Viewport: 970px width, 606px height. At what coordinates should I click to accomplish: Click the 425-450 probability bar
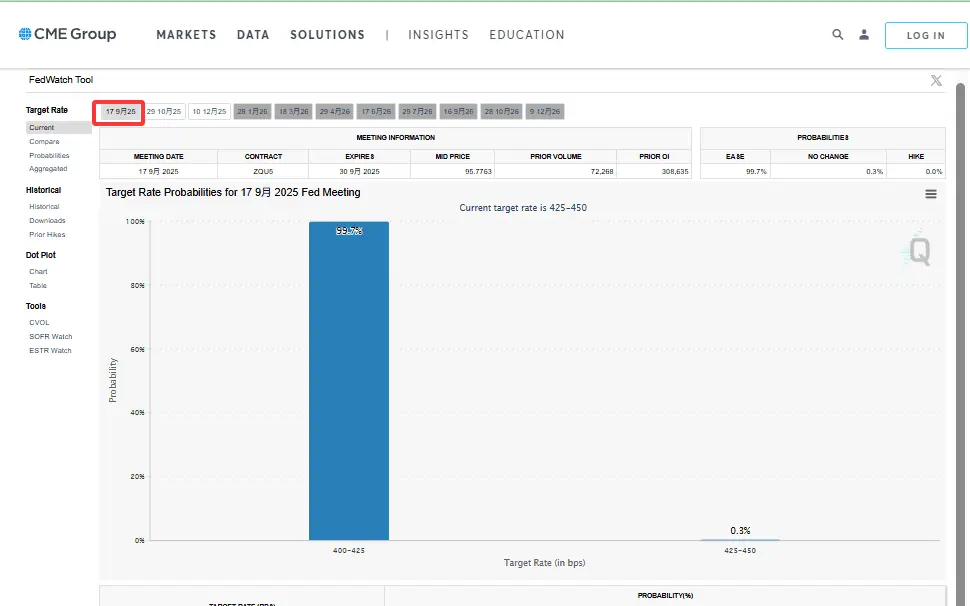click(x=740, y=539)
